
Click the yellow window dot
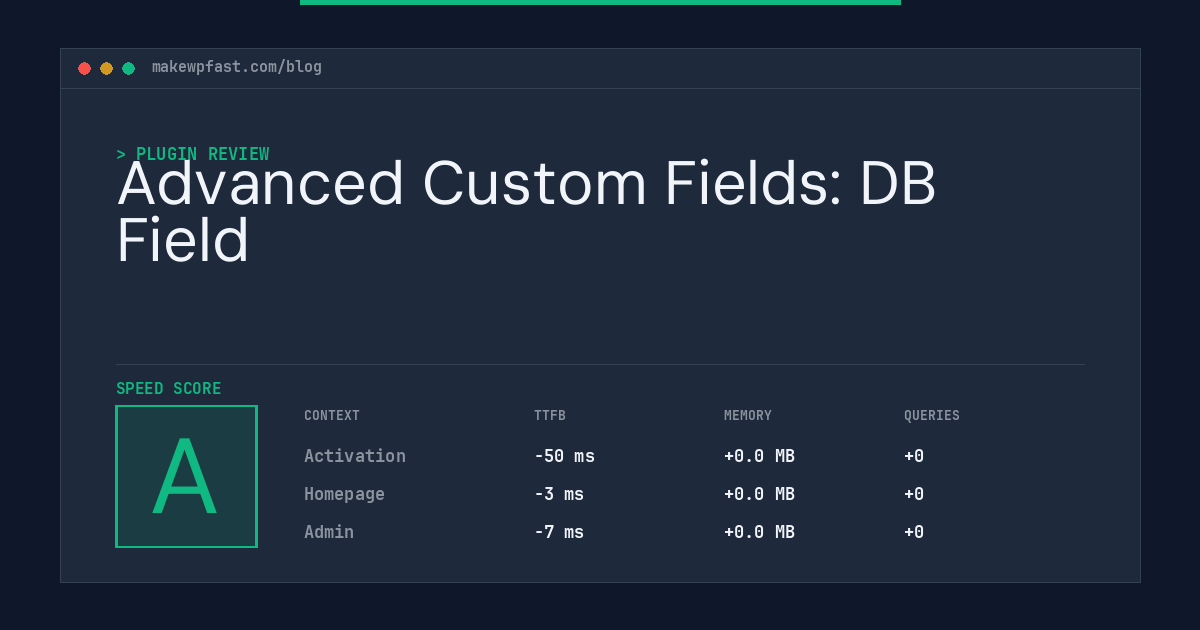click(x=106, y=68)
